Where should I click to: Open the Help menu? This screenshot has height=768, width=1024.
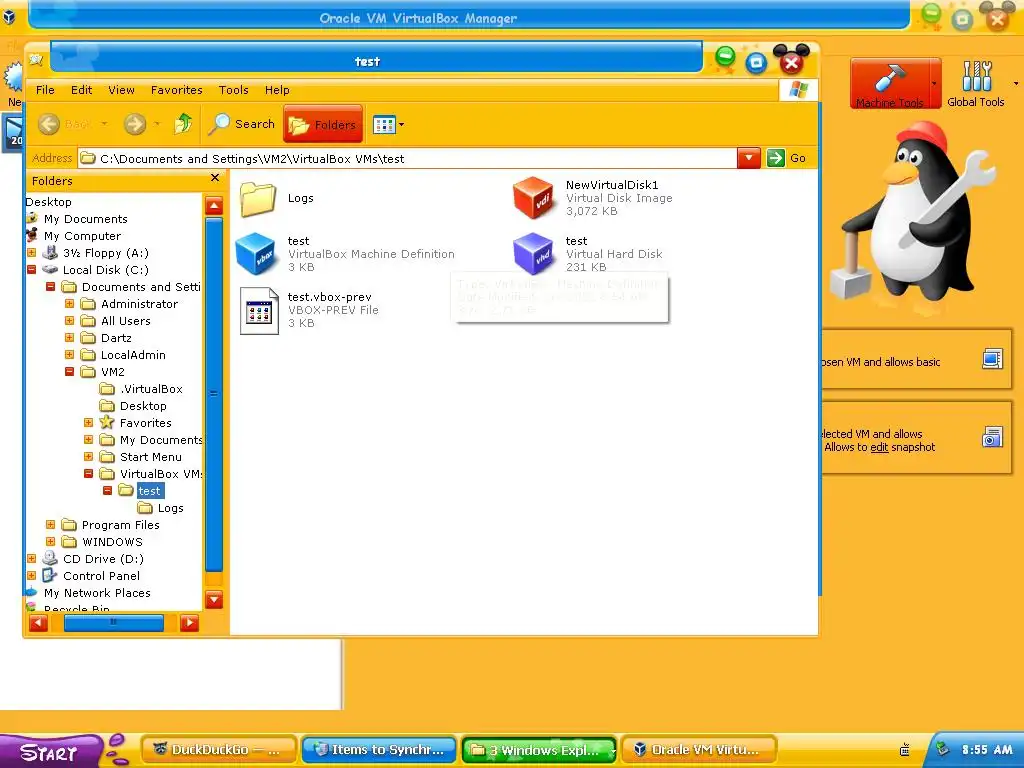(277, 90)
